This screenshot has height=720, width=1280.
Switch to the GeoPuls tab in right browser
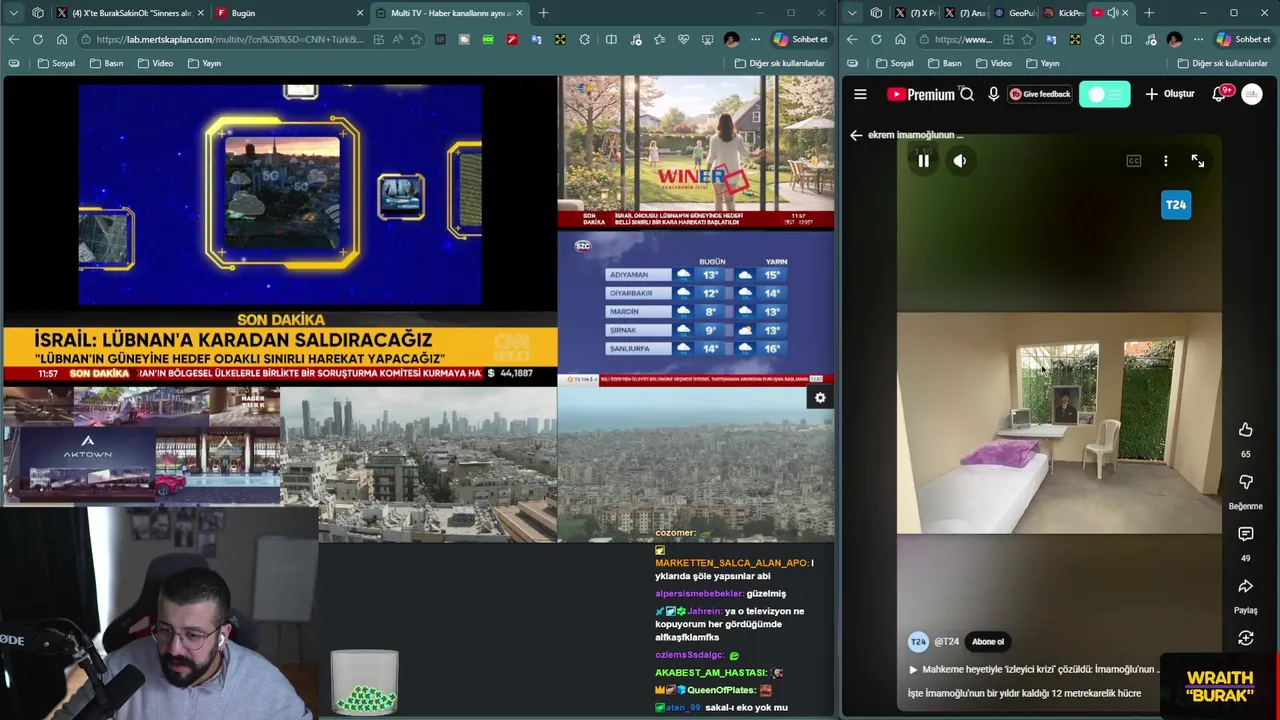pyautogui.click(x=1015, y=13)
